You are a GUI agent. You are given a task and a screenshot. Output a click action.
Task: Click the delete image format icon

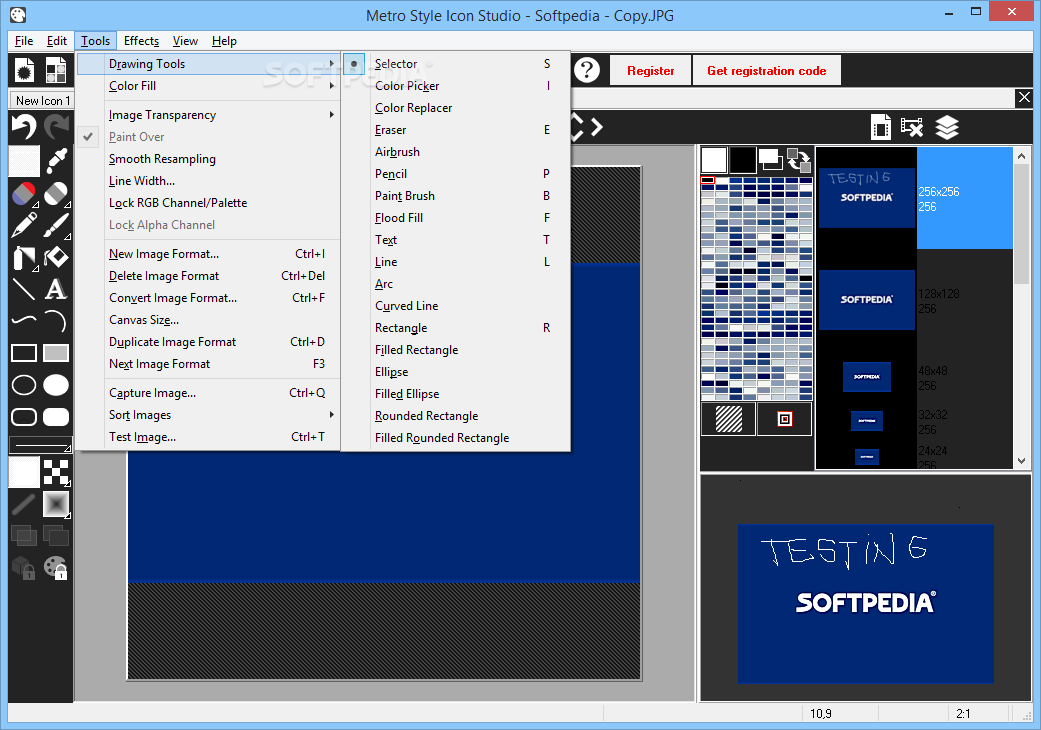[912, 127]
